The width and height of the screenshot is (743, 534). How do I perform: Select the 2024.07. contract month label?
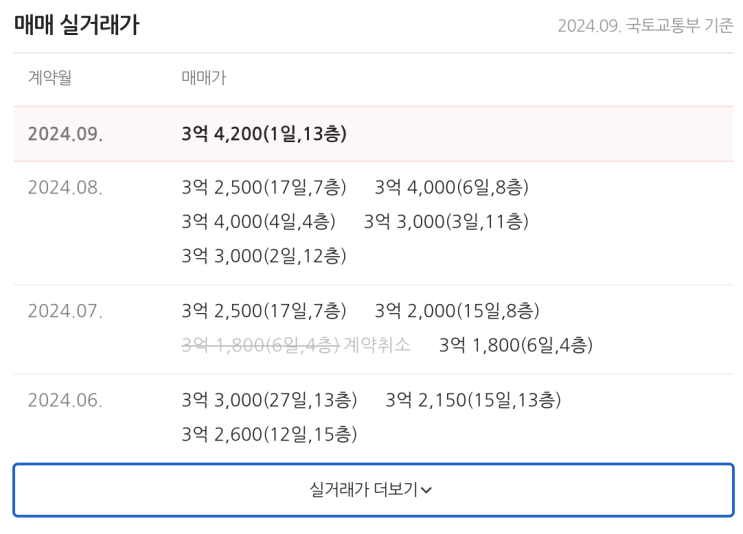coord(65,311)
